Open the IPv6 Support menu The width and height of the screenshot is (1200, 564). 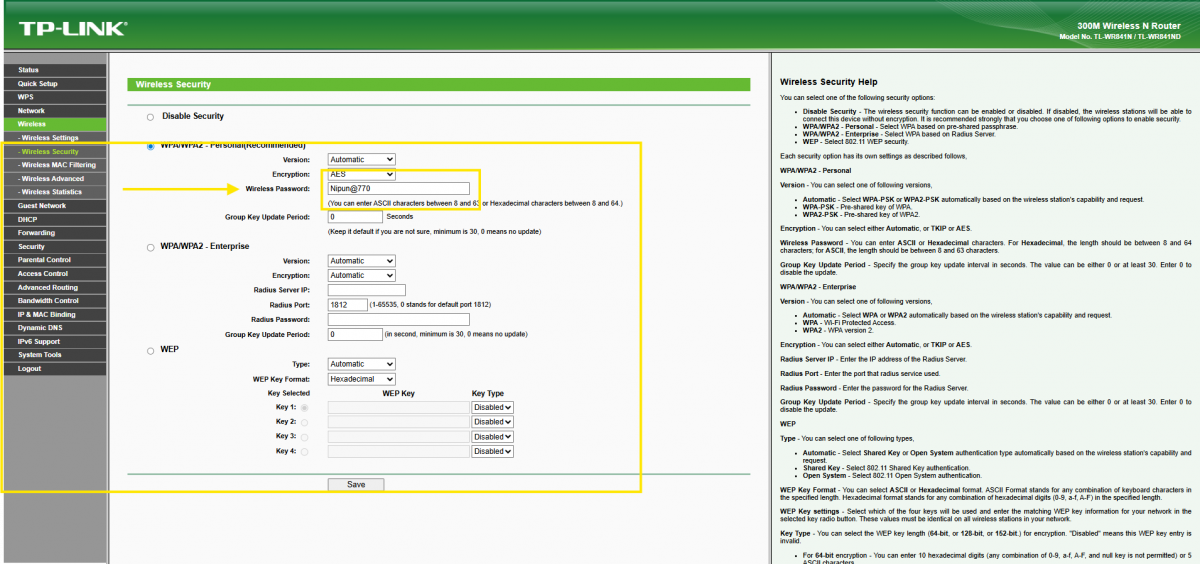(x=53, y=341)
